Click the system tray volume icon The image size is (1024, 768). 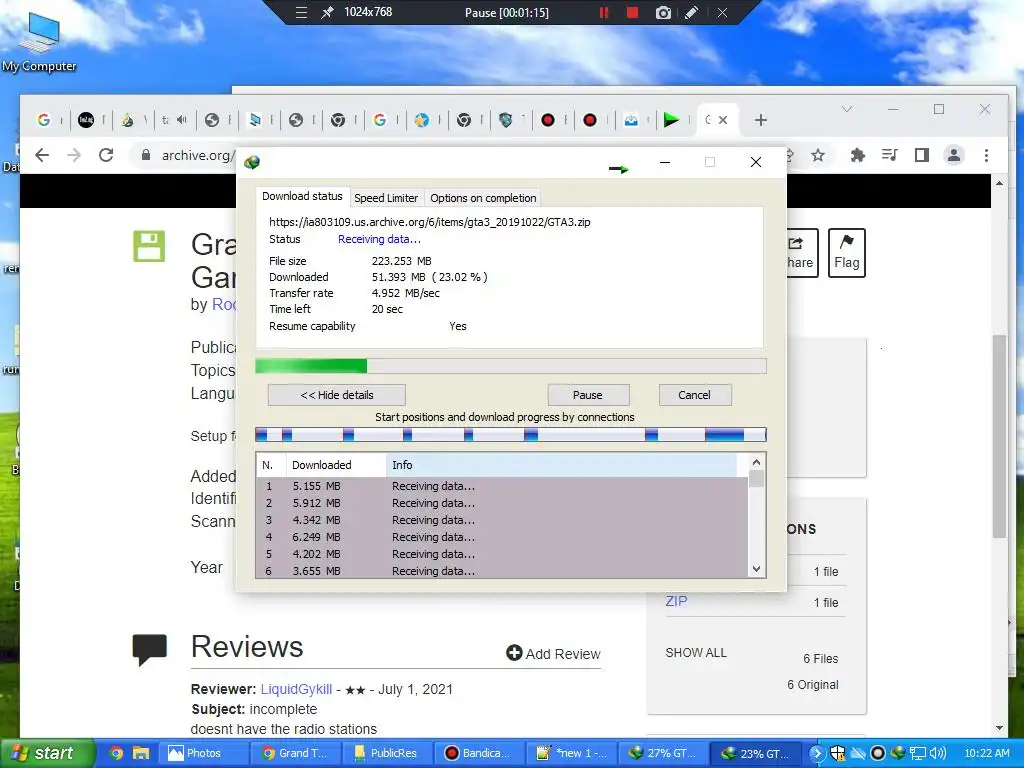tap(937, 754)
